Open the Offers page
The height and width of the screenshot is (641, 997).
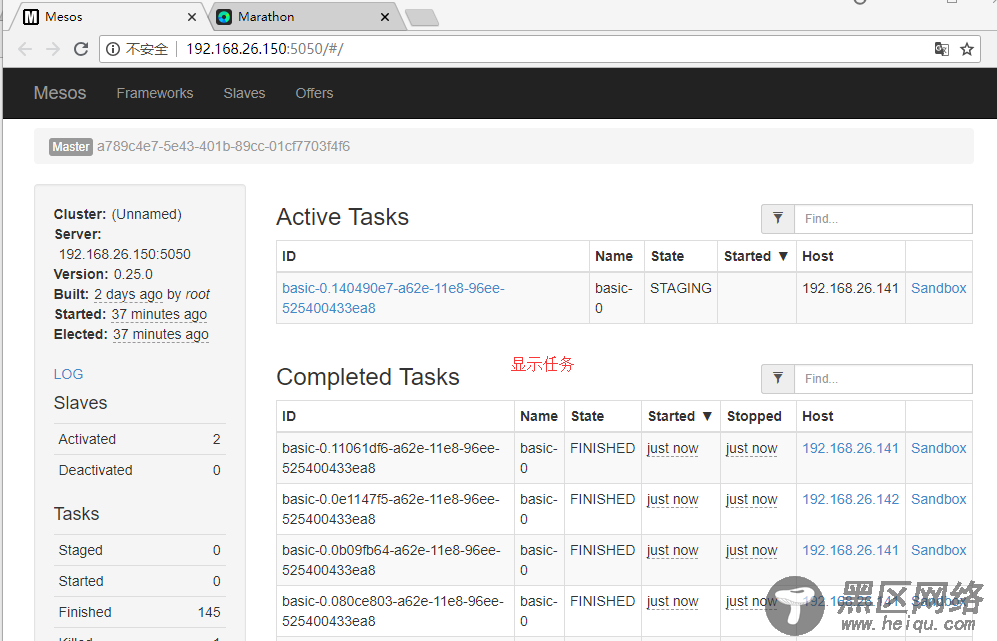coord(314,93)
